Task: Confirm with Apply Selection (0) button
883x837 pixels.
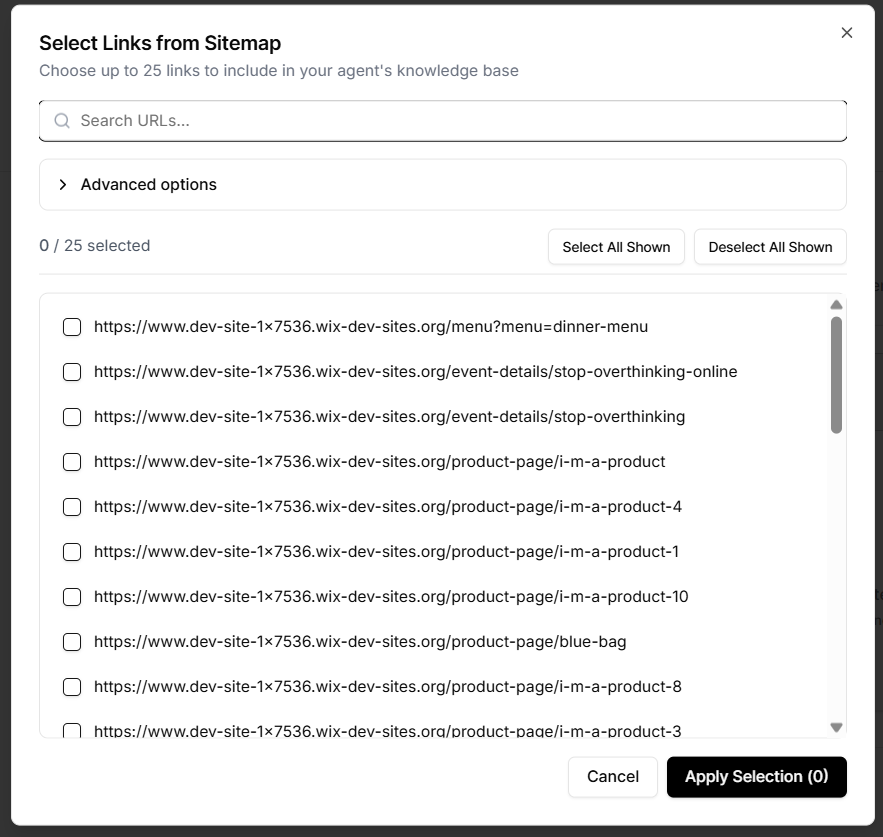Action: (756, 777)
